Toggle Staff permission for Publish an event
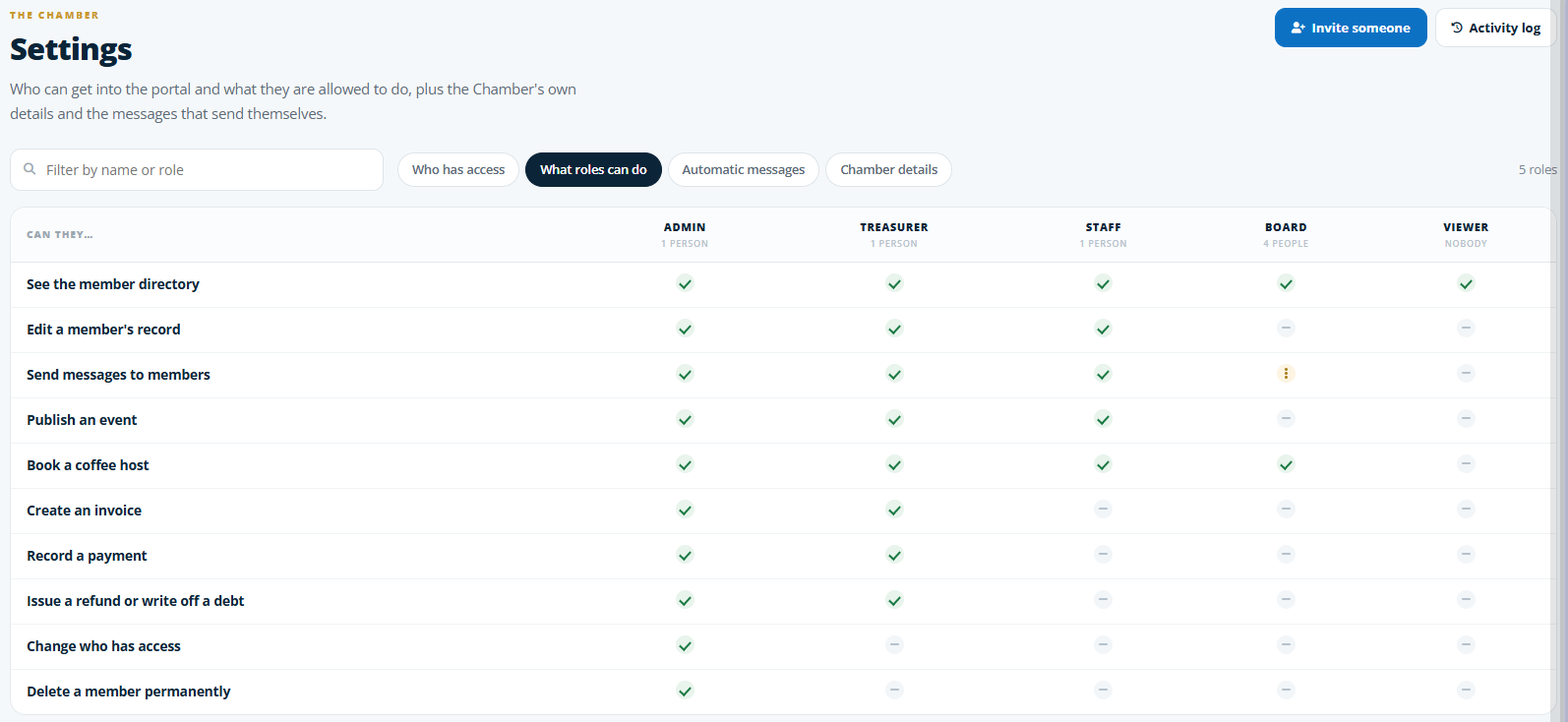Screen dimensions: 1568x722 (x=1104, y=419)
